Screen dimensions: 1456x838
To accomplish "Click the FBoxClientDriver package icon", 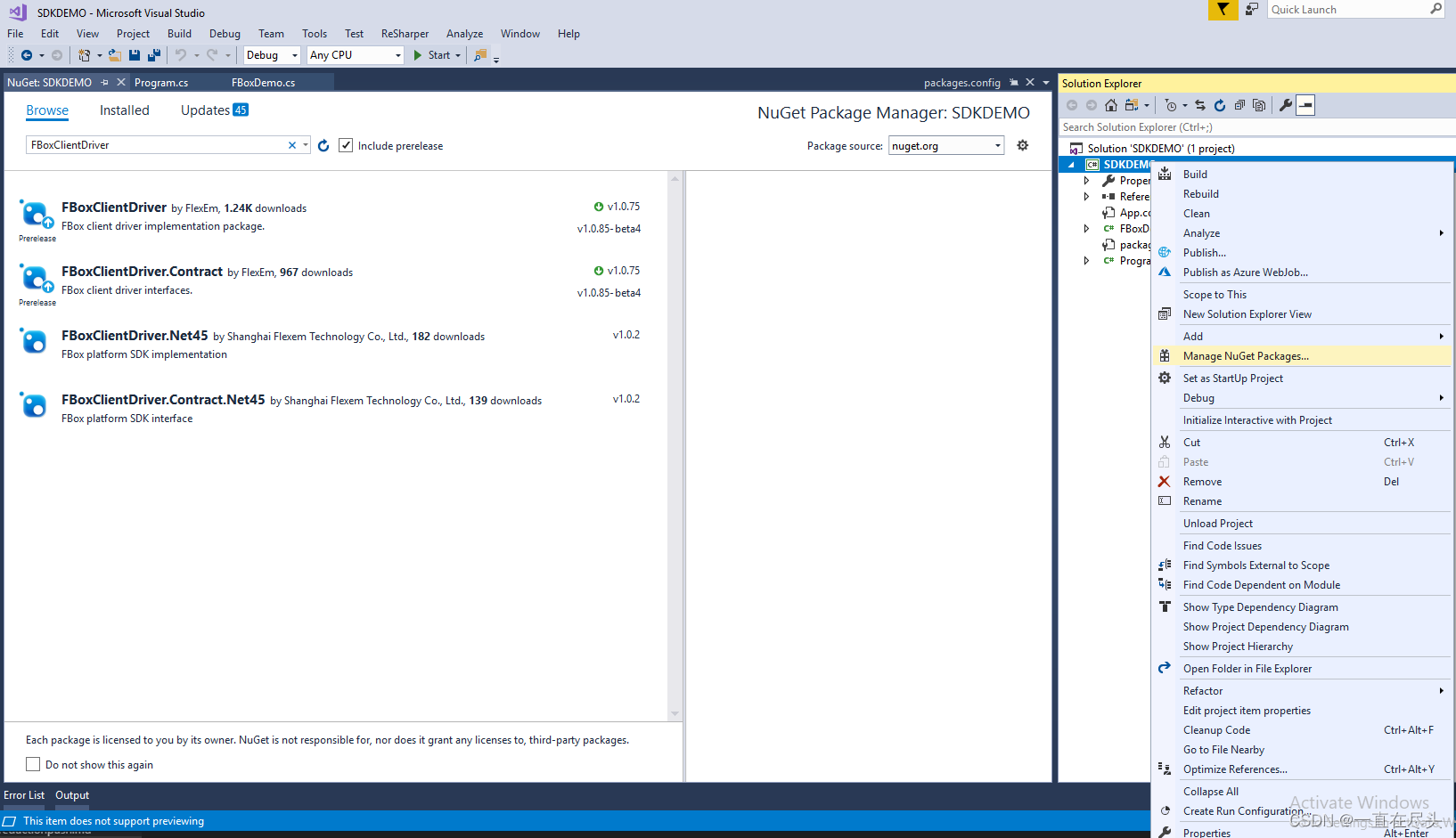I will pos(35,214).
